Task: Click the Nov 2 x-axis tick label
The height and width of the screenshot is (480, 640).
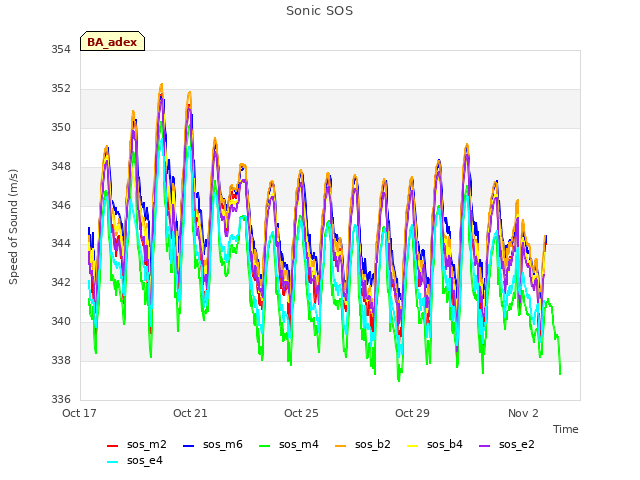Action: pos(523,413)
